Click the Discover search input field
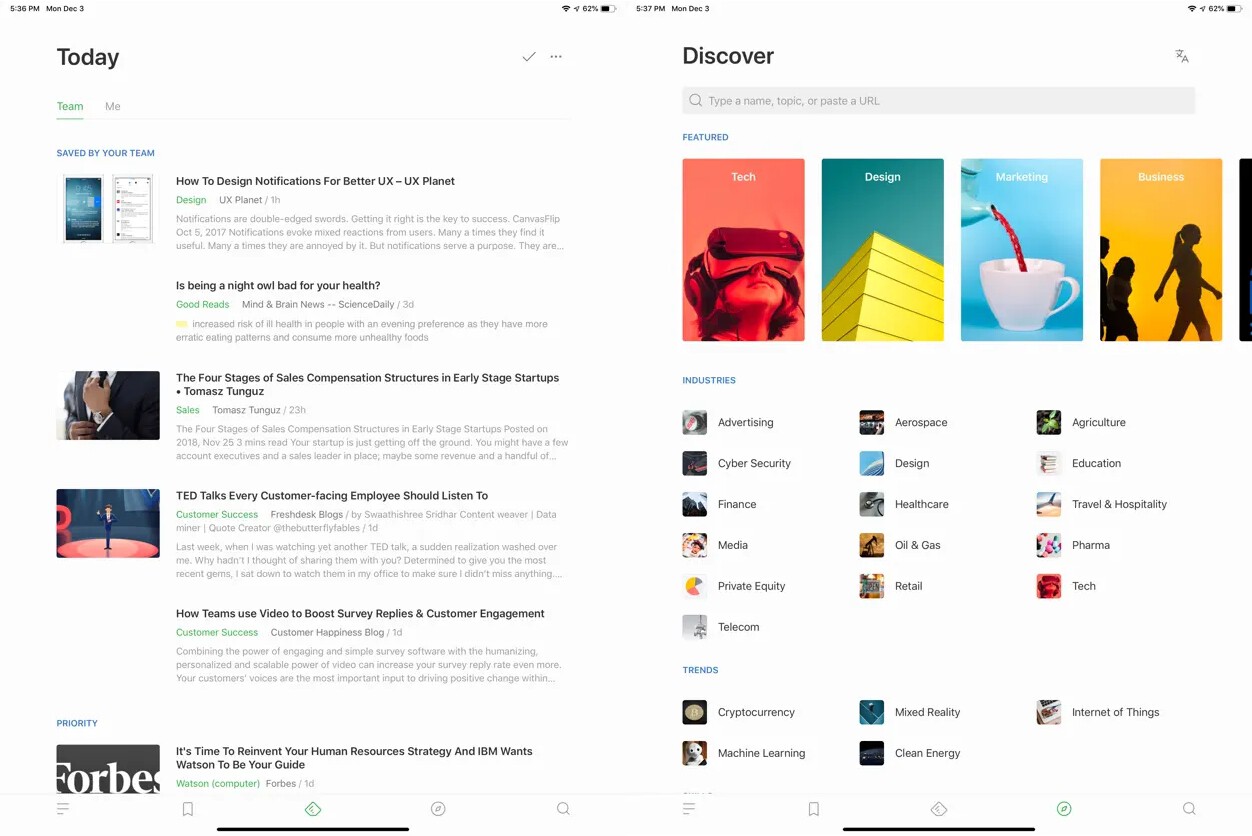The height and width of the screenshot is (836, 1252). click(x=938, y=100)
